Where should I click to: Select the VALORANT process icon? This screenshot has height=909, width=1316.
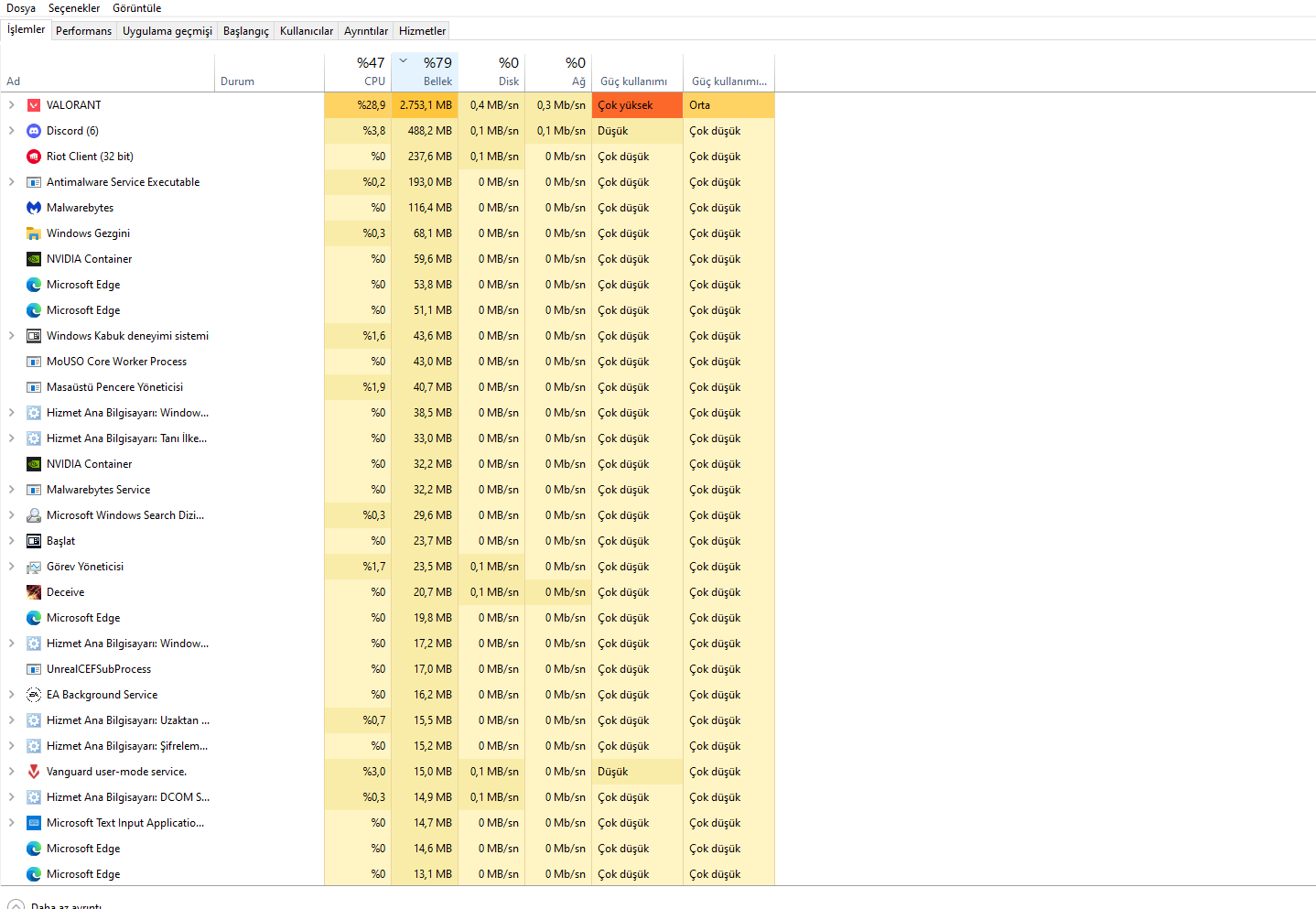tap(34, 105)
